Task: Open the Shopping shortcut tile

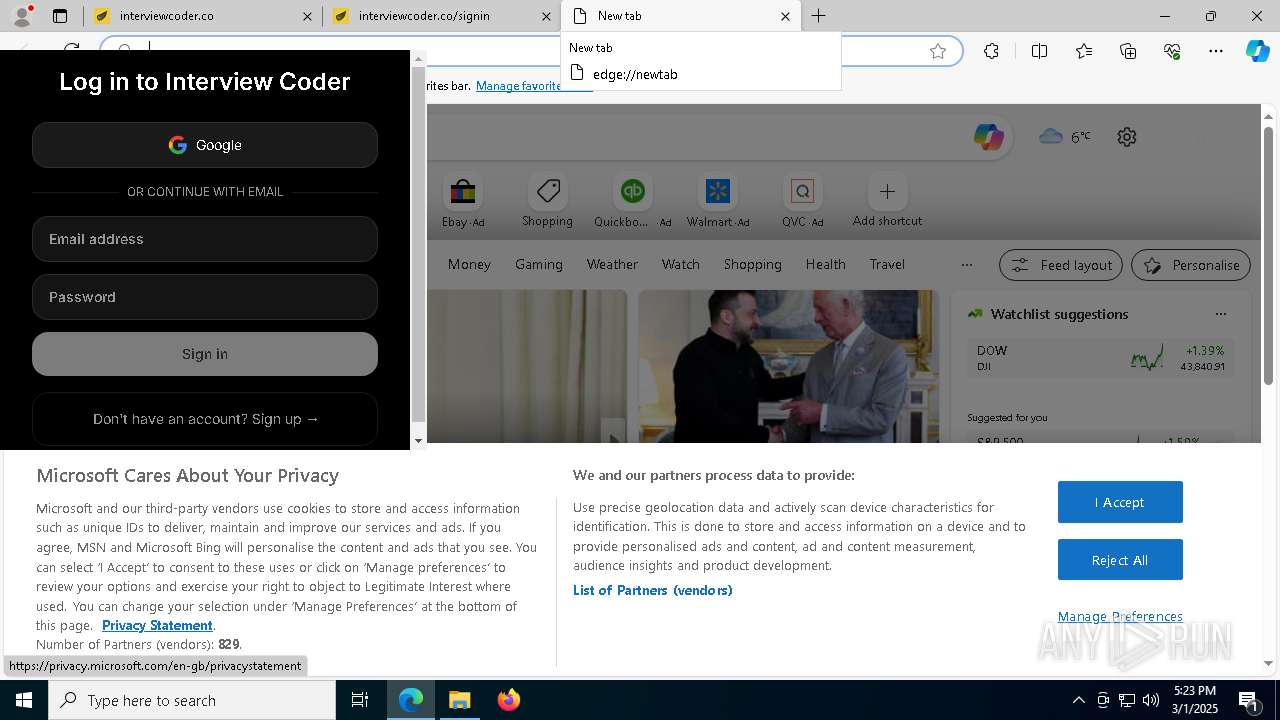Action: tap(547, 201)
